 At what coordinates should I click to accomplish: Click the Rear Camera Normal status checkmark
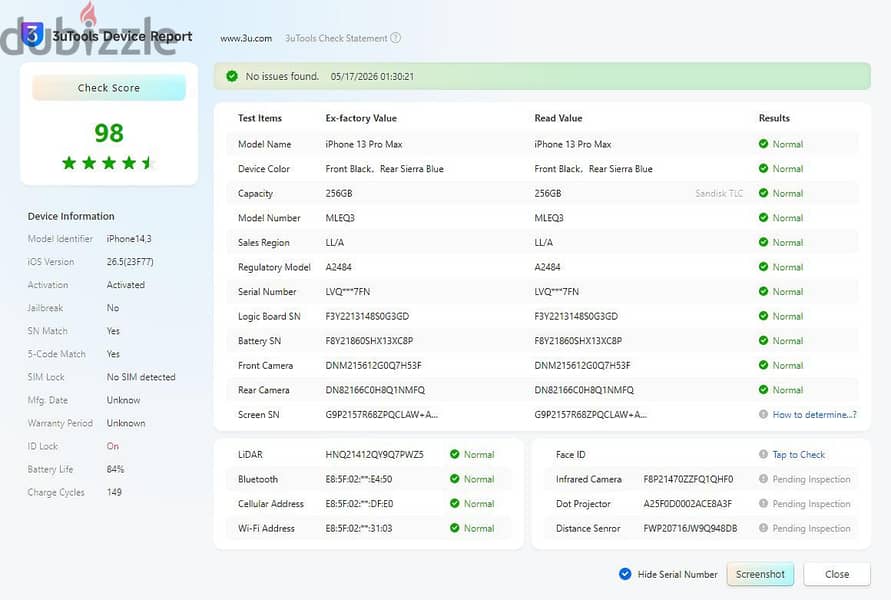[x=763, y=390]
